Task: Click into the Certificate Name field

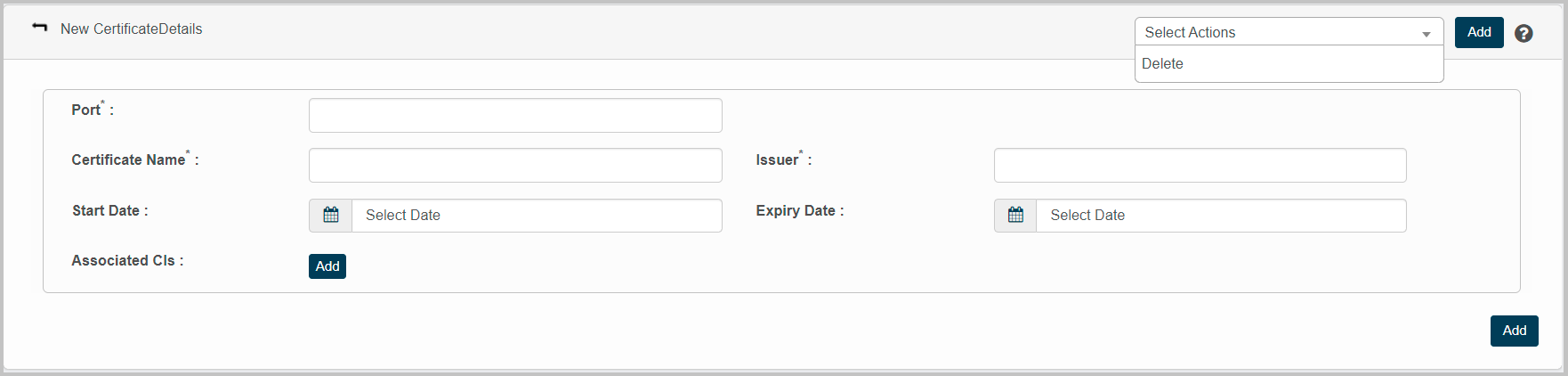Action: click(x=515, y=166)
